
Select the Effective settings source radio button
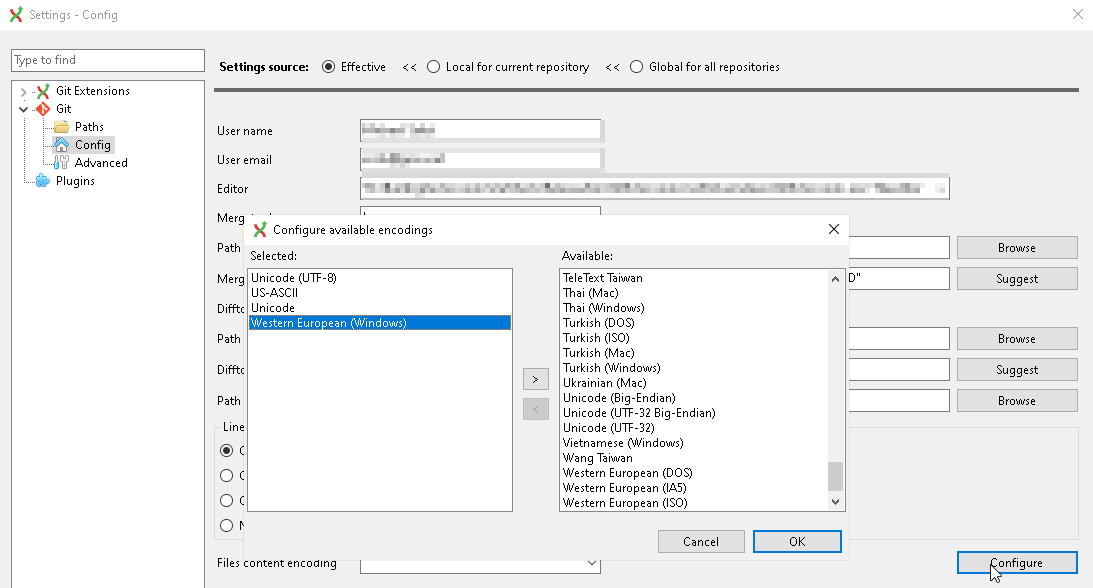pyautogui.click(x=329, y=67)
